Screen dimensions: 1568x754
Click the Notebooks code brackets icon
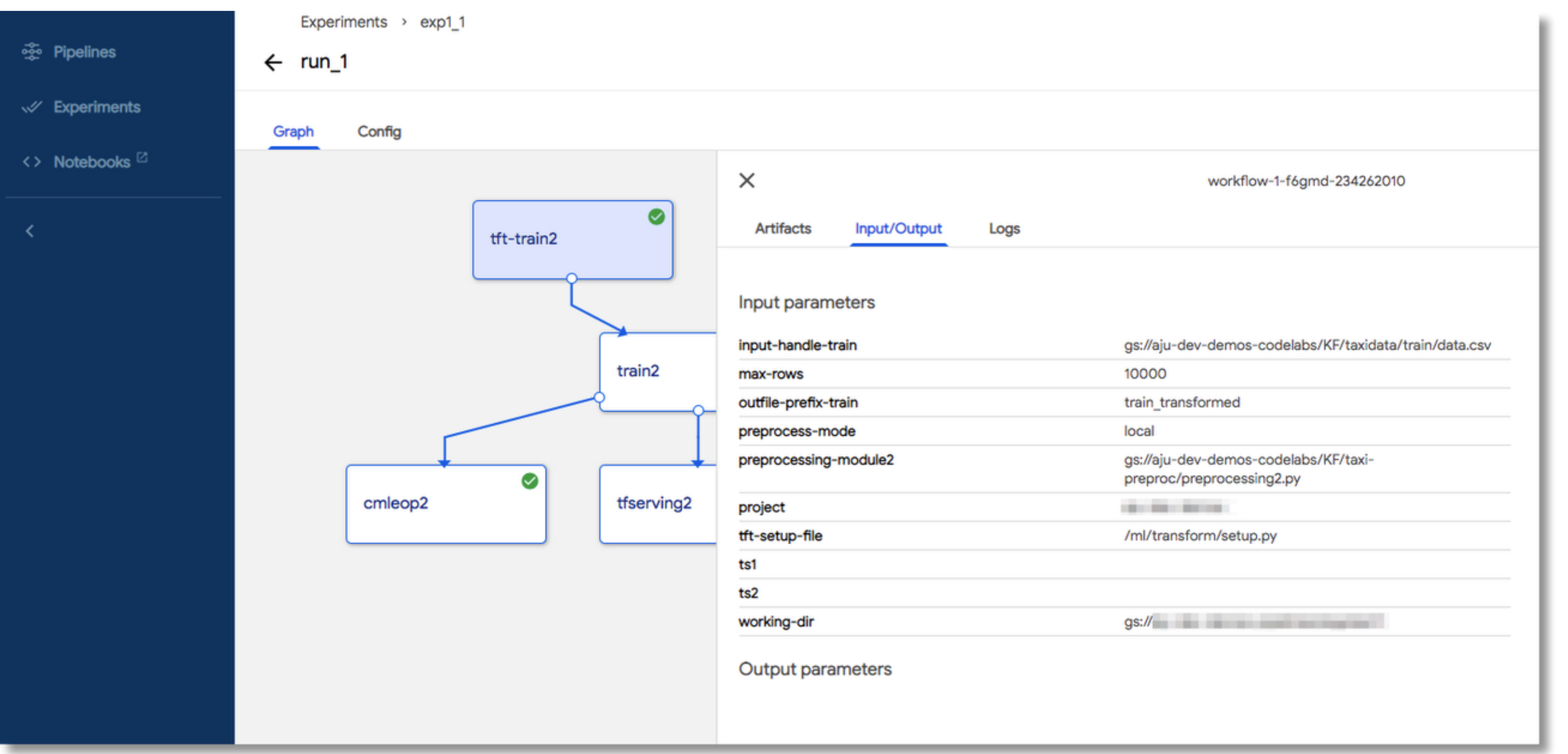[x=32, y=162]
